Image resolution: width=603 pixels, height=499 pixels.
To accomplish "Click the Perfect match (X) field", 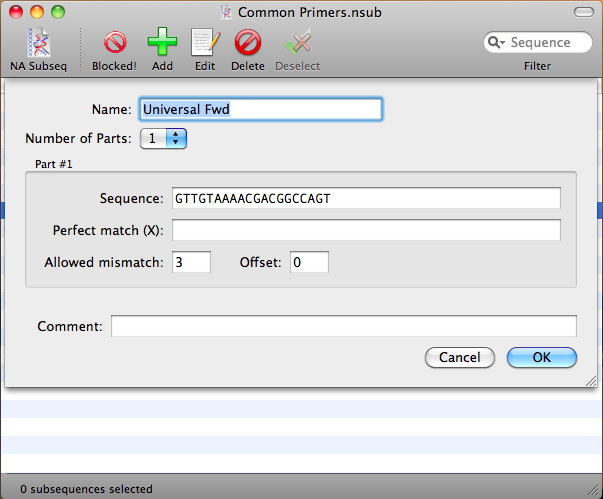I will tap(365, 231).
